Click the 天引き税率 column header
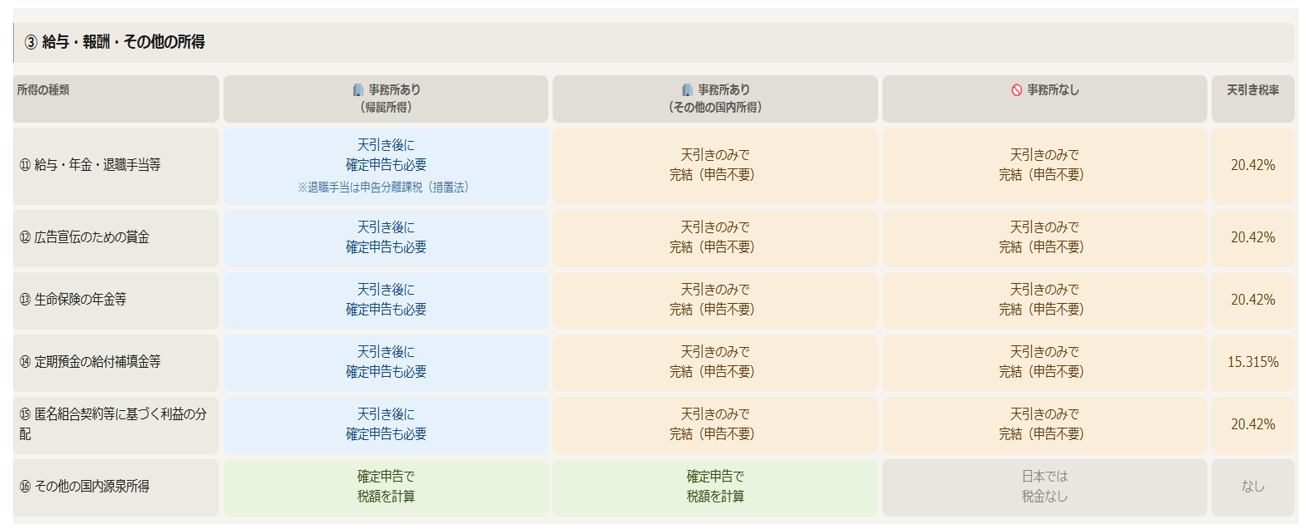The width and height of the screenshot is (1306, 531). click(x=1252, y=90)
